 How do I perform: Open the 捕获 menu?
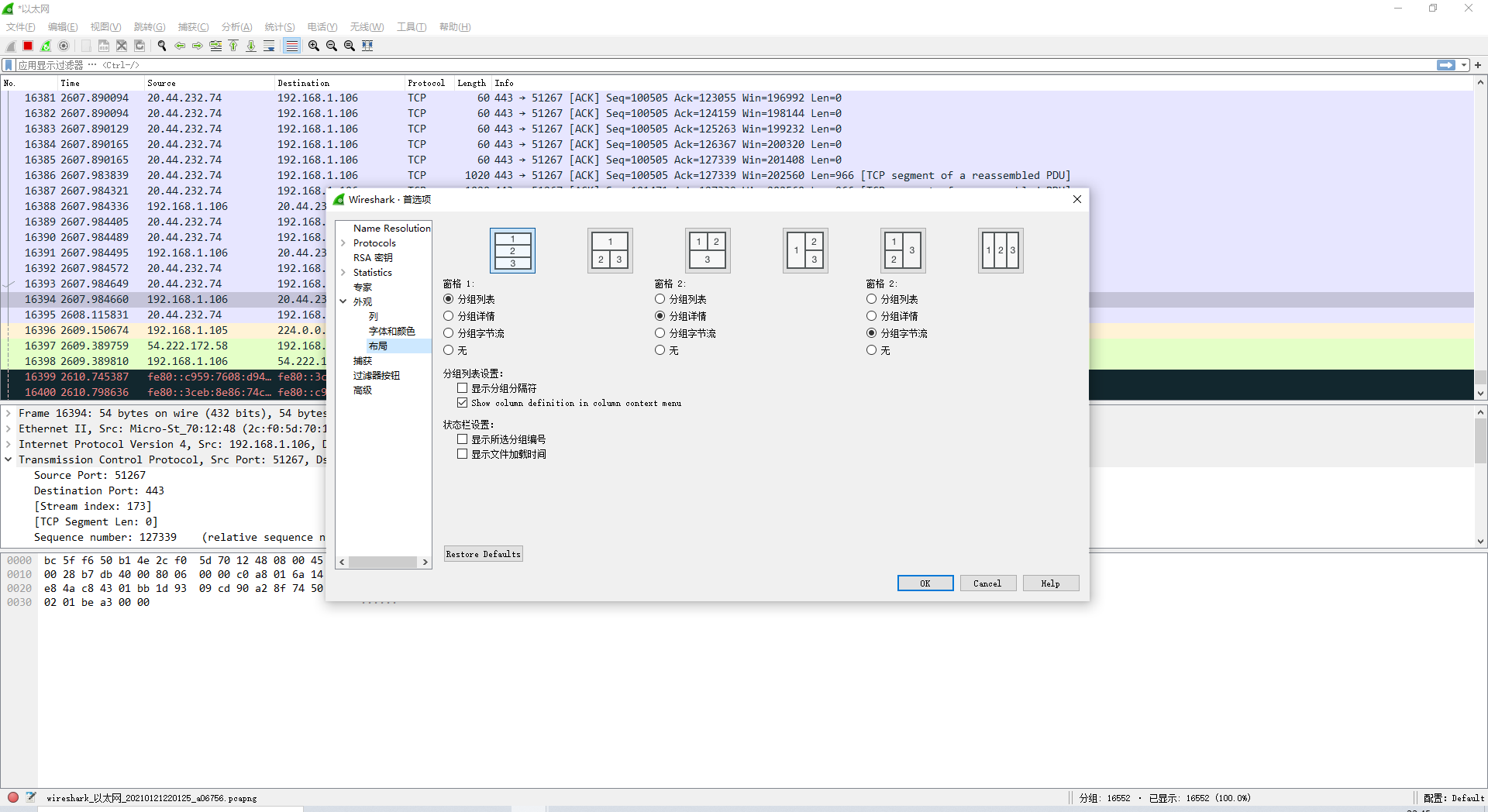pyautogui.click(x=193, y=27)
